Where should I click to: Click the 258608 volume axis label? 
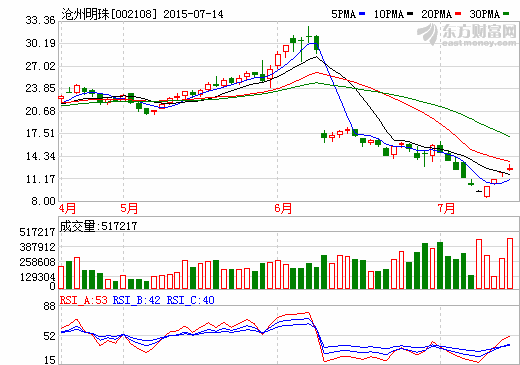tap(37, 262)
